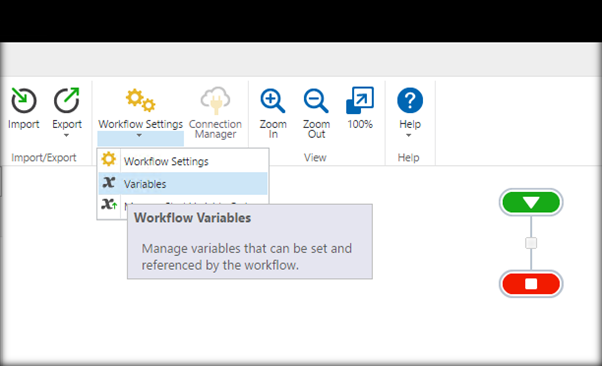Screen dimensions: 602x366
Task: Open the Help question mark icon
Action: 410,100
